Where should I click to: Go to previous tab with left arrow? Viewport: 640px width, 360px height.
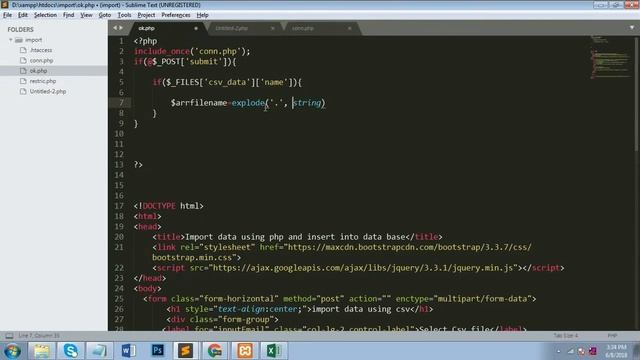point(115,28)
